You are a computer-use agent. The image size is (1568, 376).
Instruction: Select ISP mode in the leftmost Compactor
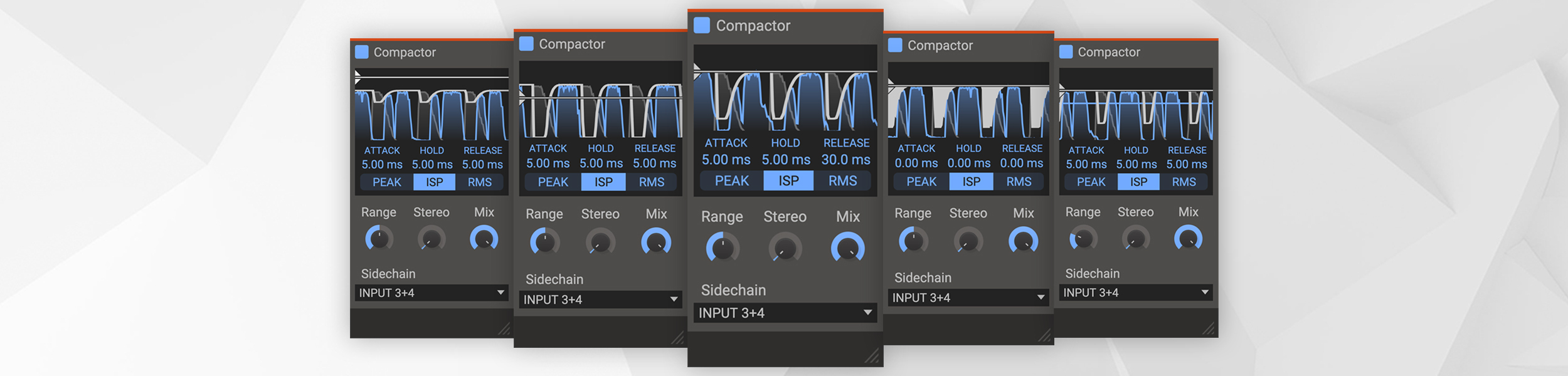435,182
